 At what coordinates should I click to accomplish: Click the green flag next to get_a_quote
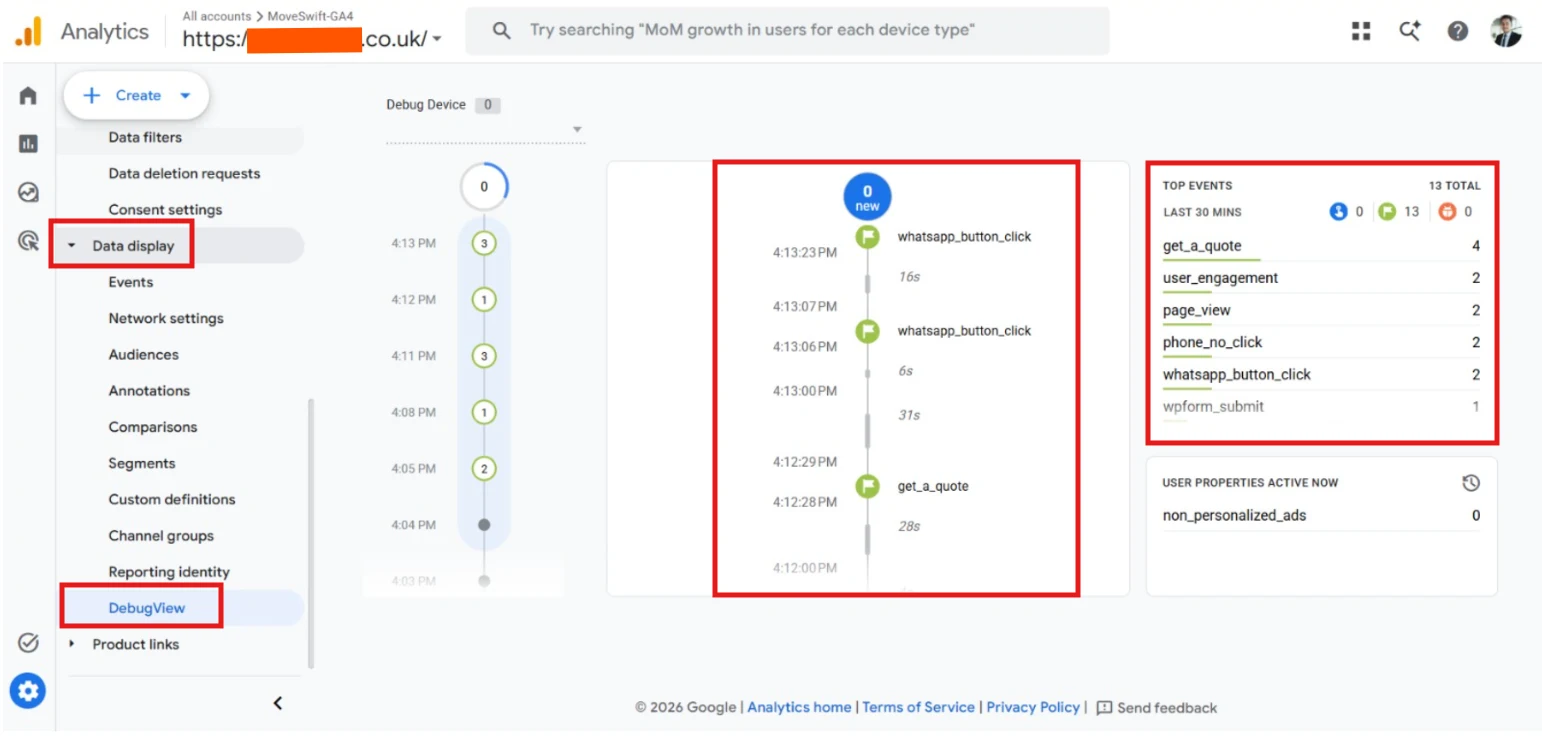(867, 487)
